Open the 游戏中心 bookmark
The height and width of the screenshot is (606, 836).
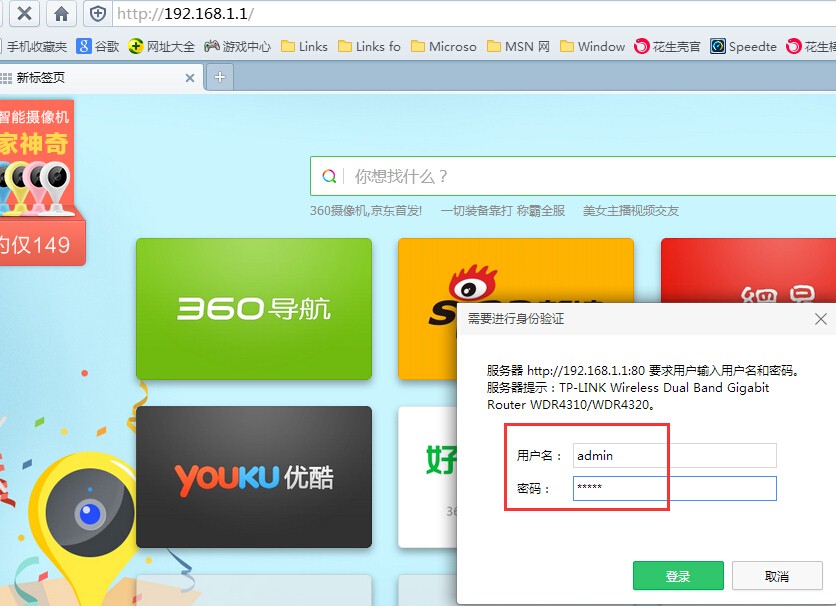[x=238, y=47]
